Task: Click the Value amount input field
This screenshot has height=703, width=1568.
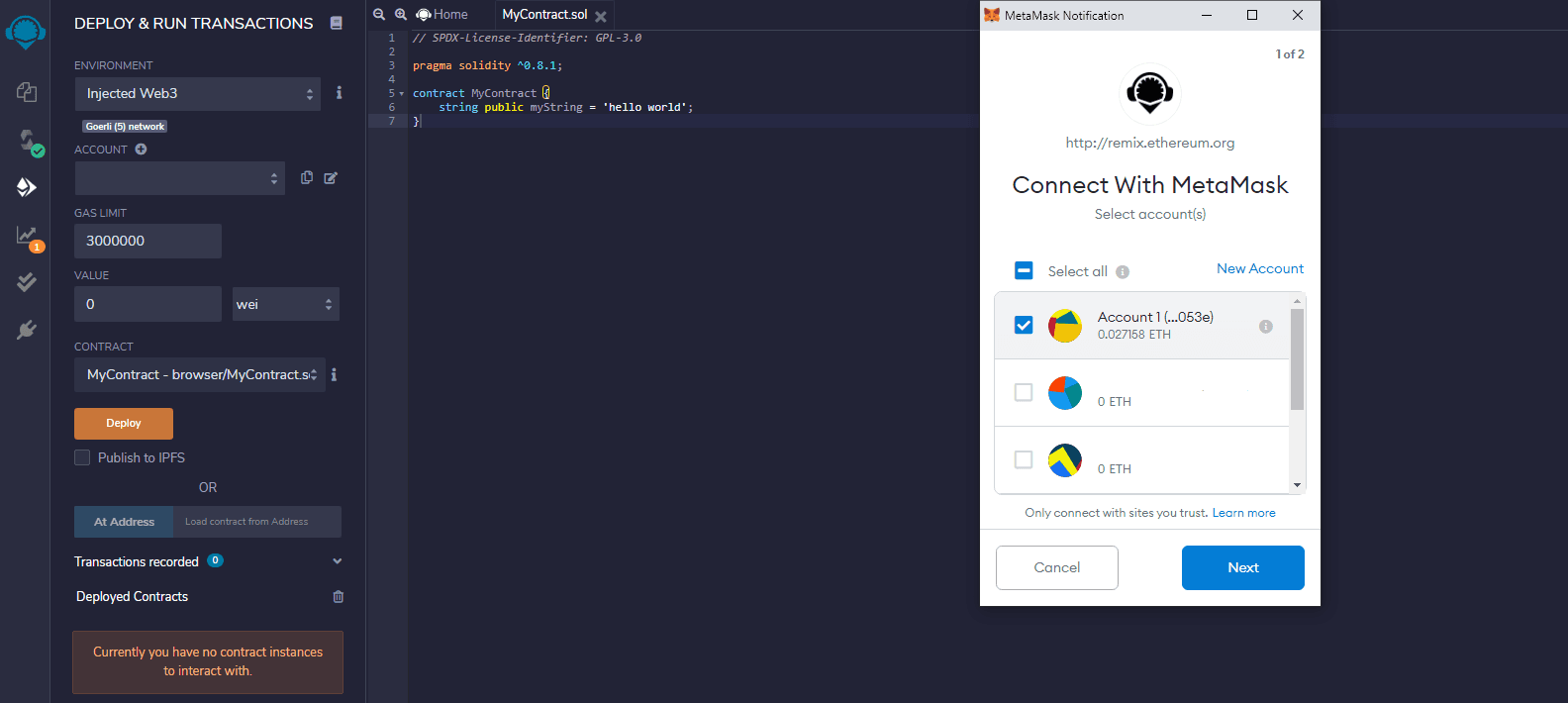Action: [x=147, y=304]
